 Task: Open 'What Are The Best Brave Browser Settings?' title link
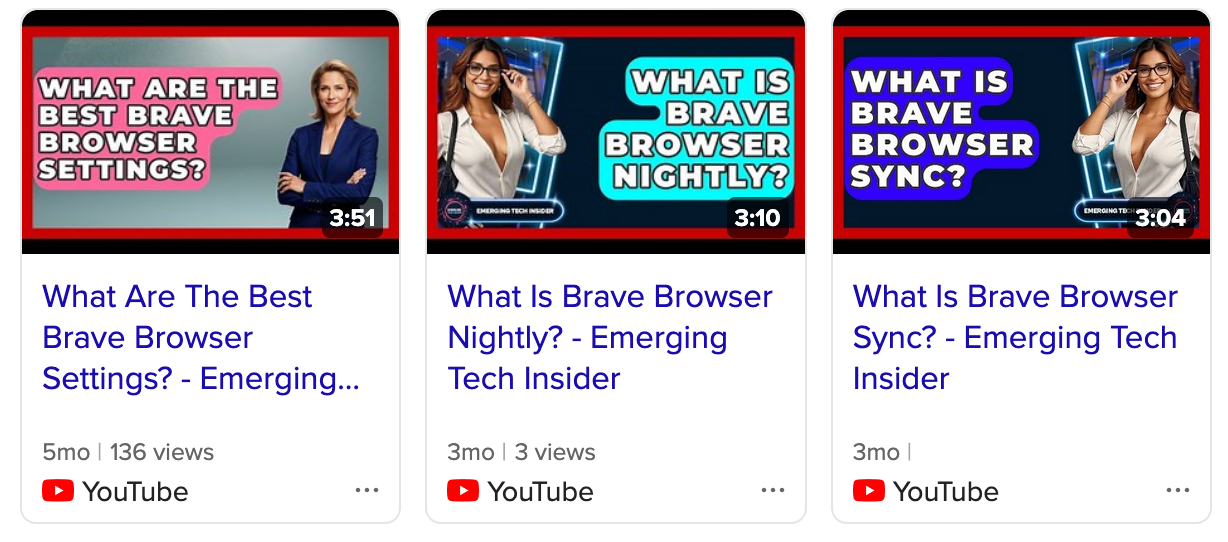(x=201, y=338)
